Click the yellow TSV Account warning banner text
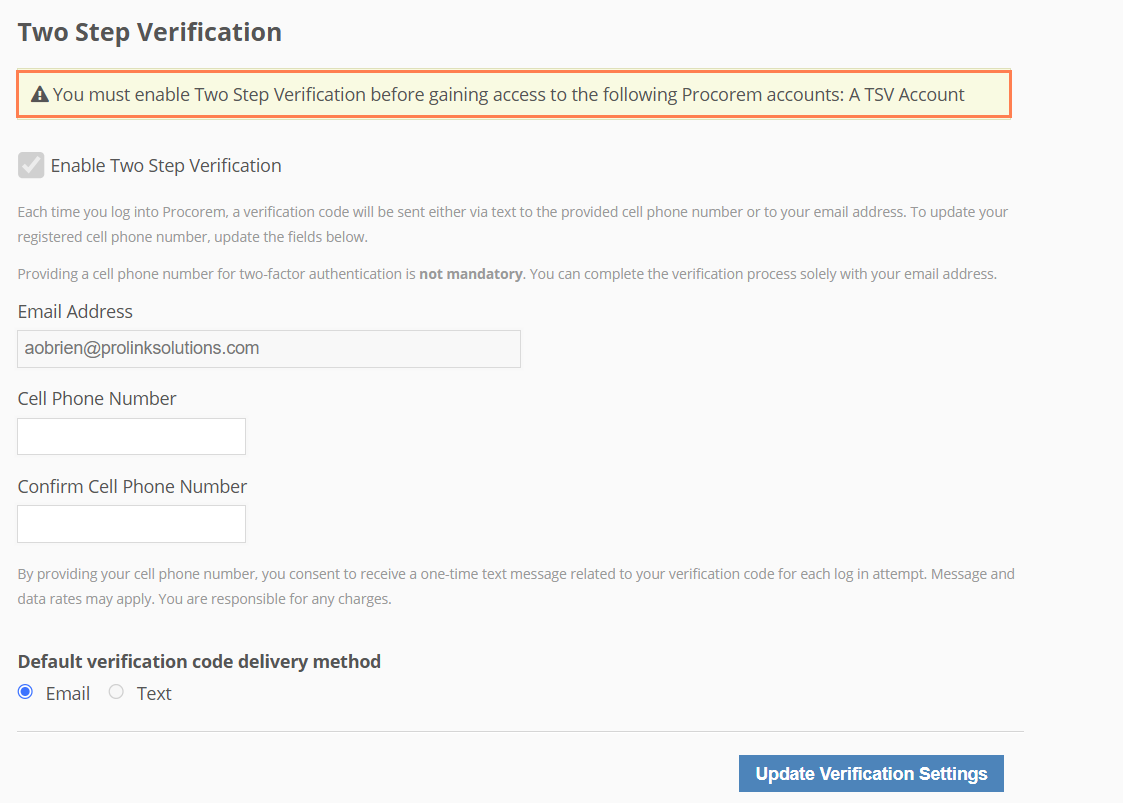Screen dimensions: 1123x803 click(x=508, y=95)
